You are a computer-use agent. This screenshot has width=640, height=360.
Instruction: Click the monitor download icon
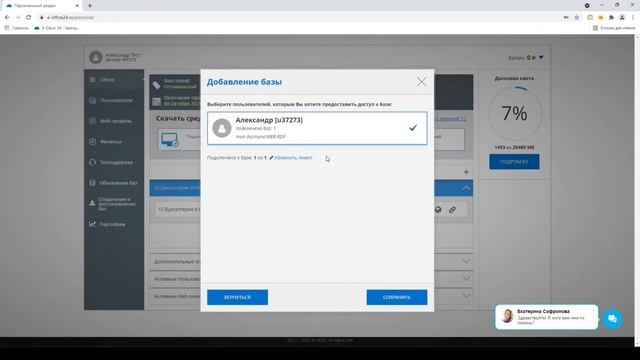point(170,140)
